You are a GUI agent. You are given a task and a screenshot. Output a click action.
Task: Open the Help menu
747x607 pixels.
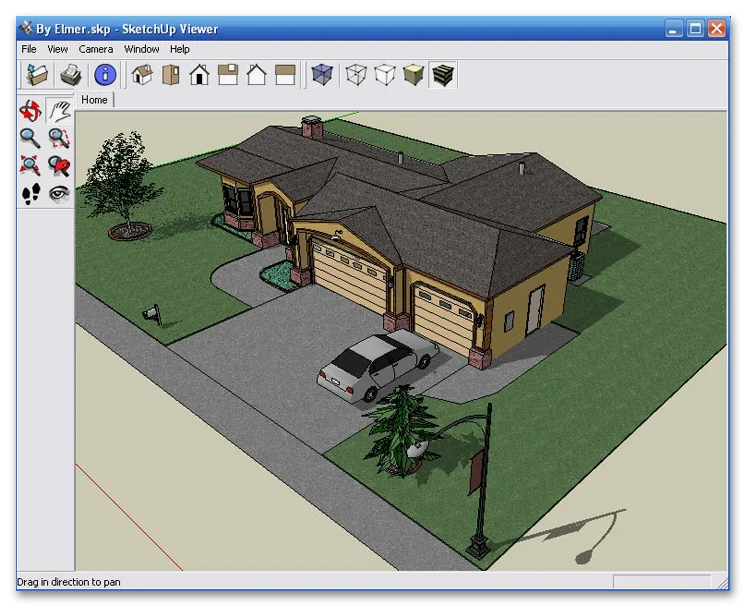click(x=180, y=49)
